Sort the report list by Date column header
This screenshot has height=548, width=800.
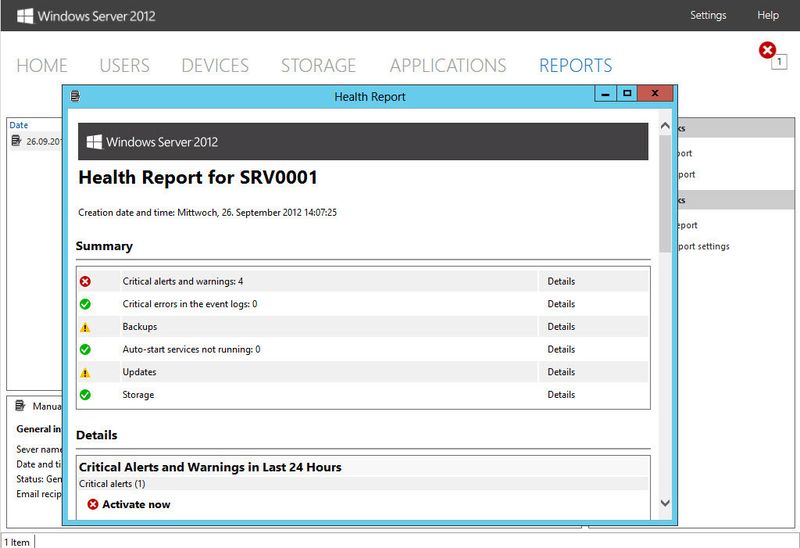[x=19, y=125]
